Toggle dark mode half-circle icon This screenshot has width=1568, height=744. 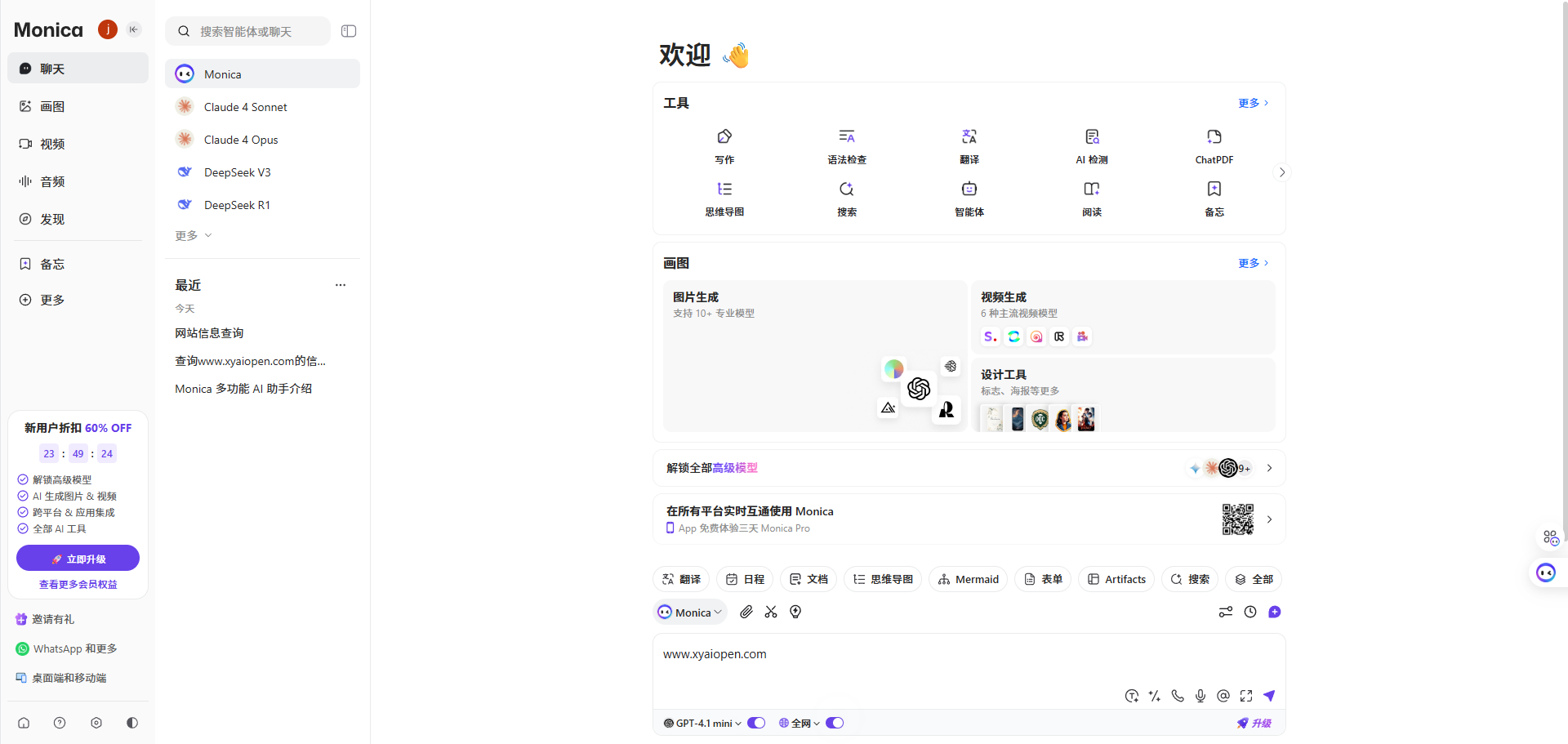[132, 723]
